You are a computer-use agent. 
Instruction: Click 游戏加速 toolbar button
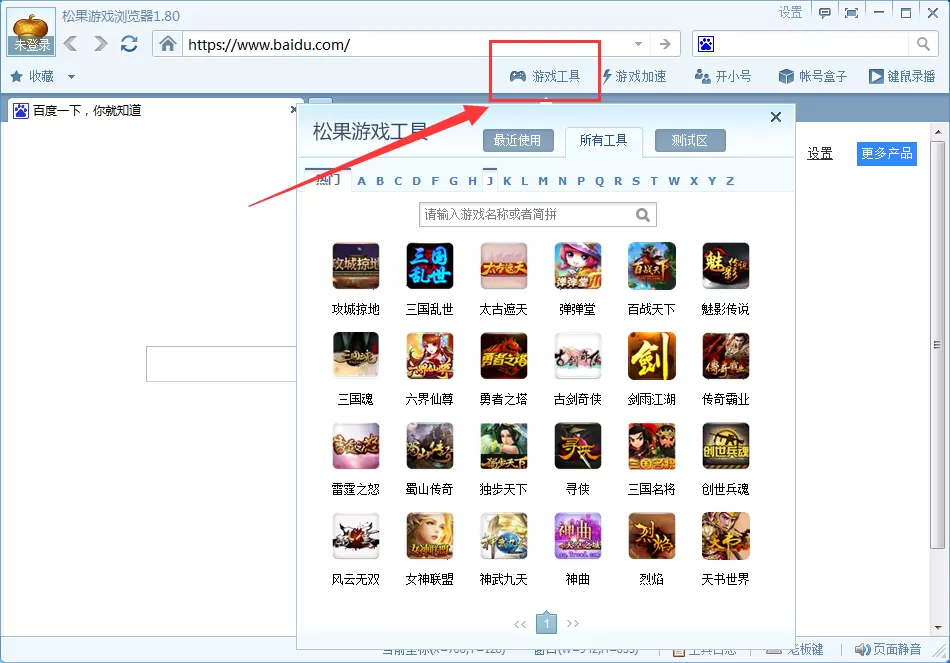click(634, 76)
